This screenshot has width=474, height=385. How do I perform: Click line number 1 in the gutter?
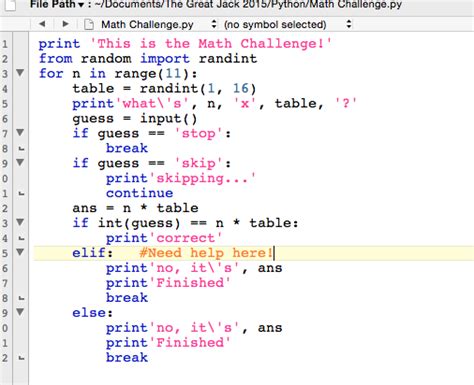[5, 44]
